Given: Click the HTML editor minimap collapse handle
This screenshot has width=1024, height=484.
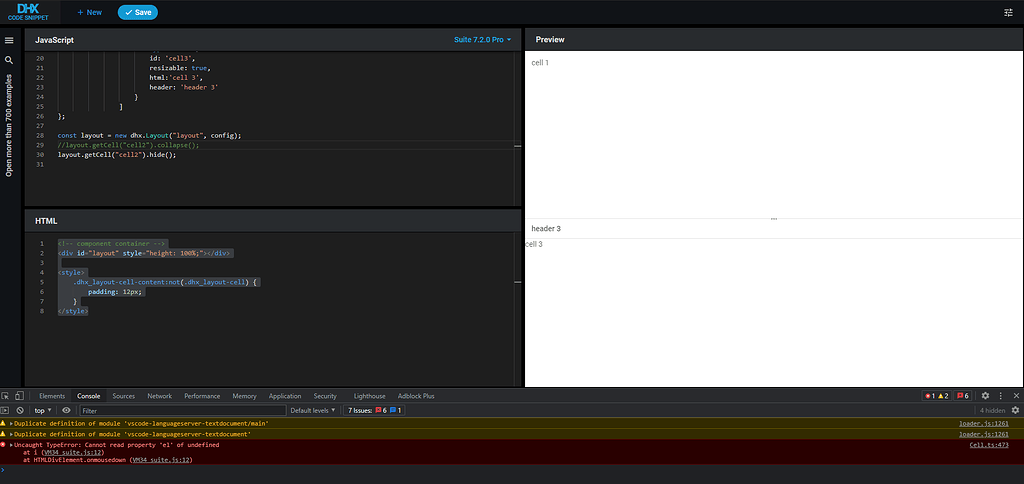Looking at the screenshot, I should click(x=518, y=282).
